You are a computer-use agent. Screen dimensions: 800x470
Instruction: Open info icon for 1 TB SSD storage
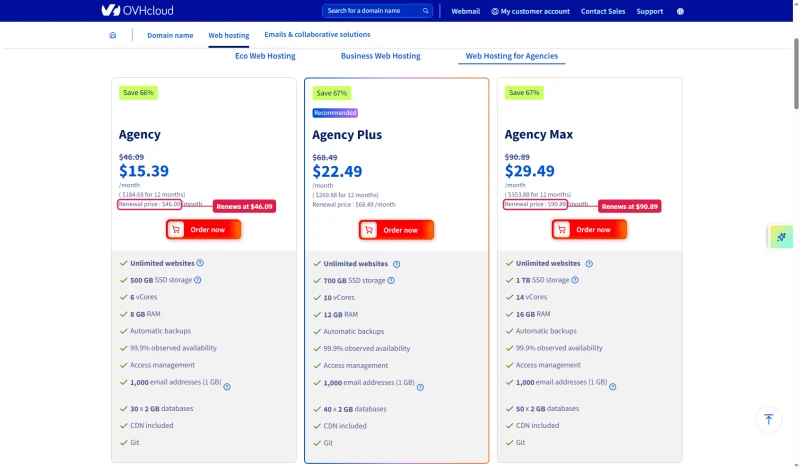[575, 280]
